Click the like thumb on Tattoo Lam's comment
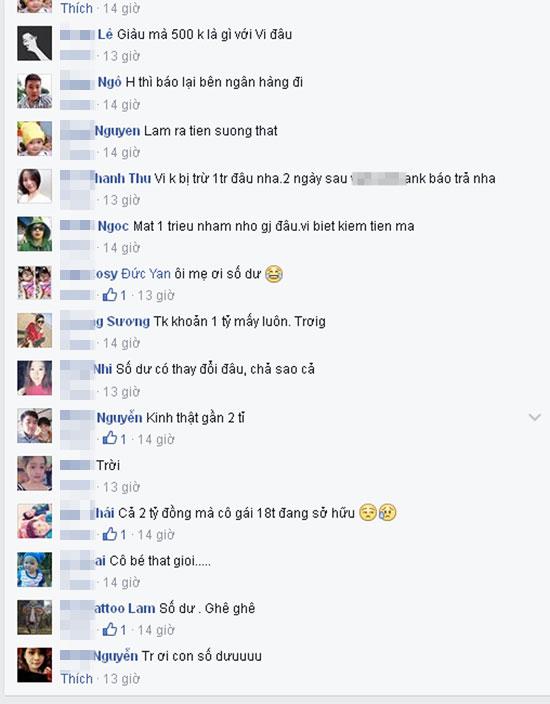Screen dimensions: 550x704 (110, 630)
